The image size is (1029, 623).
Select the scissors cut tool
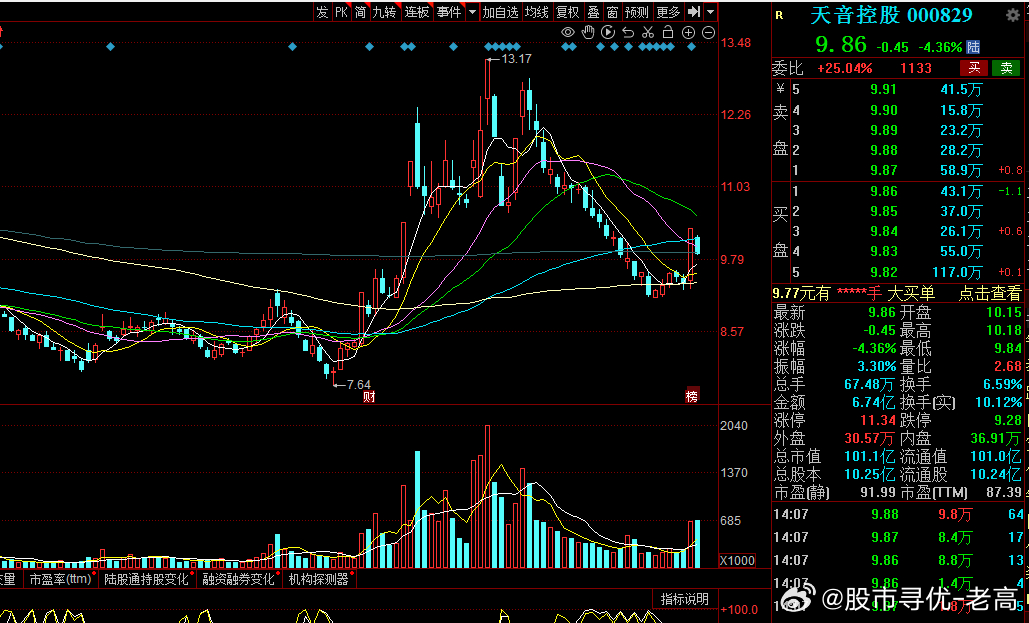(x=648, y=33)
